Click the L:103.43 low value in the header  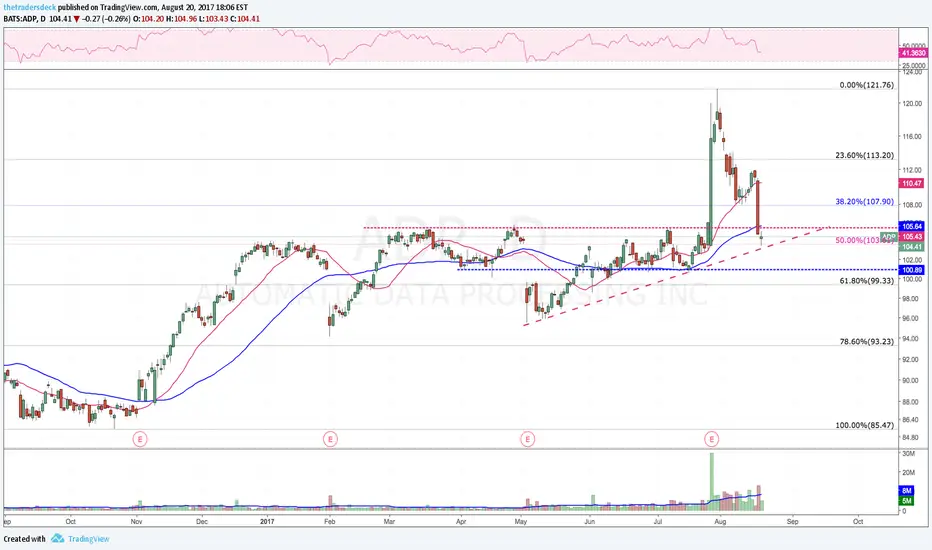(214, 19)
